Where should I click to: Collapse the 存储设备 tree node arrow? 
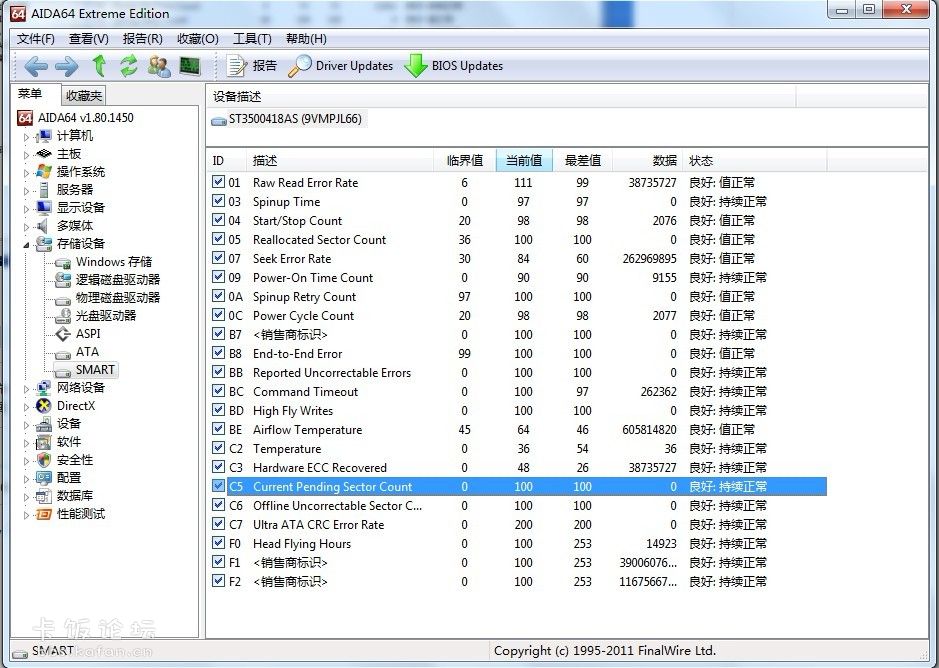click(x=26, y=244)
